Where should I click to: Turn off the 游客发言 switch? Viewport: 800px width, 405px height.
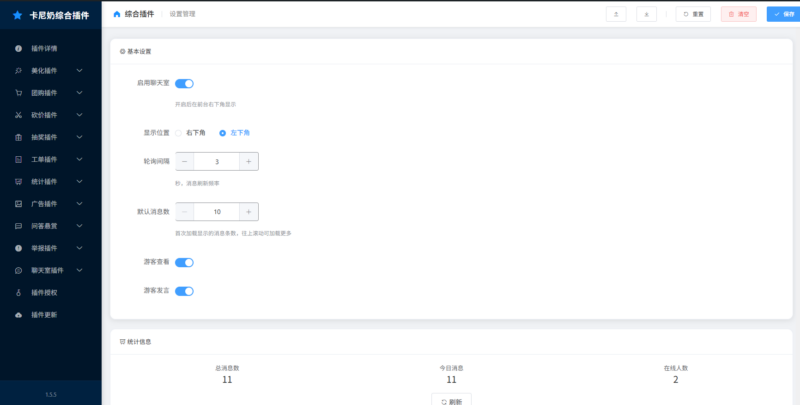184,291
